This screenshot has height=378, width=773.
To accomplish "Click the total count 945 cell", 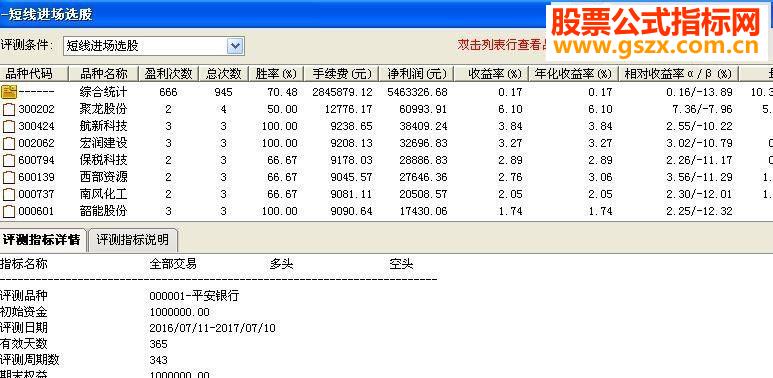I will 223,92.
